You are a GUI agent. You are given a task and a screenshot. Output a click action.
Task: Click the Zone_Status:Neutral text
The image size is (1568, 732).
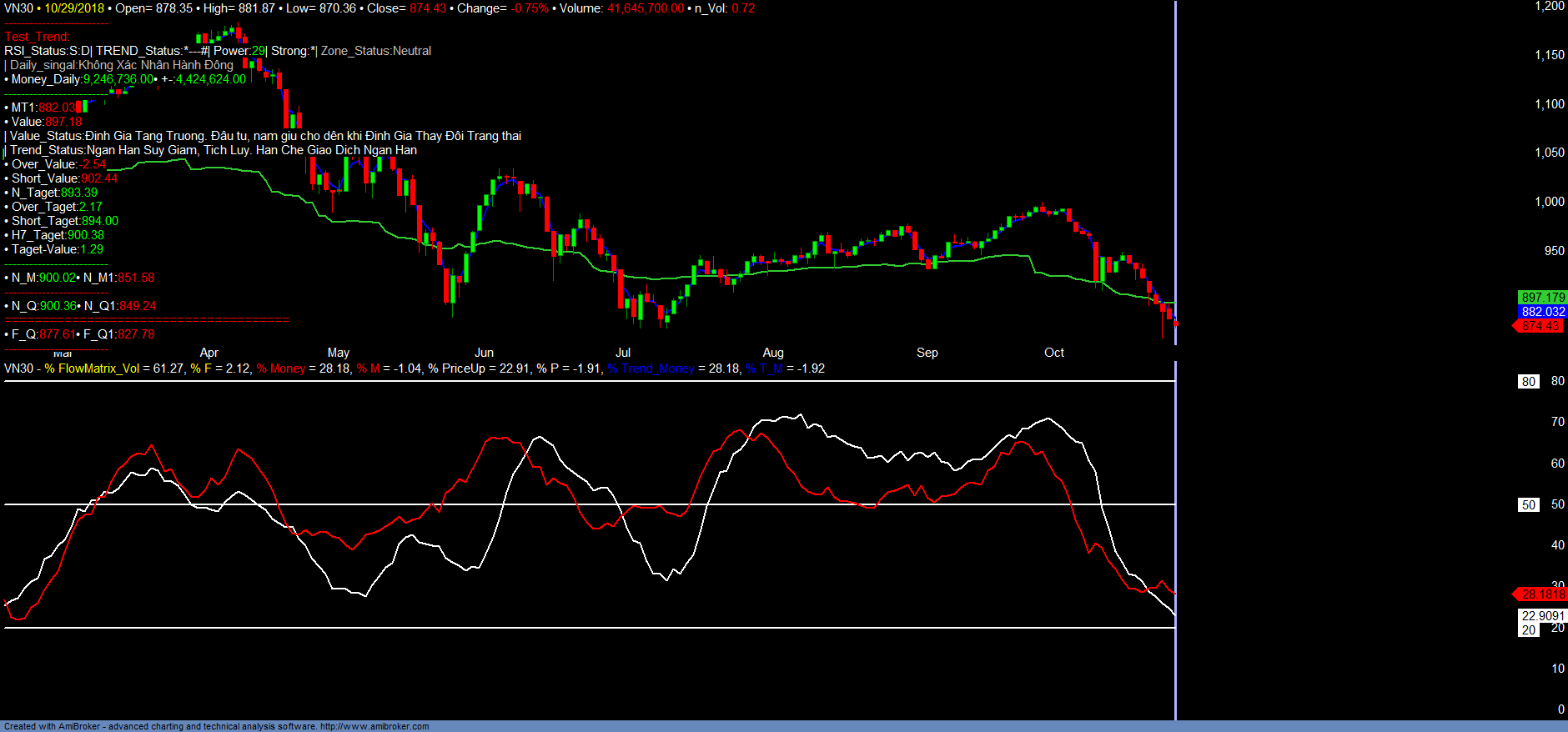point(376,51)
